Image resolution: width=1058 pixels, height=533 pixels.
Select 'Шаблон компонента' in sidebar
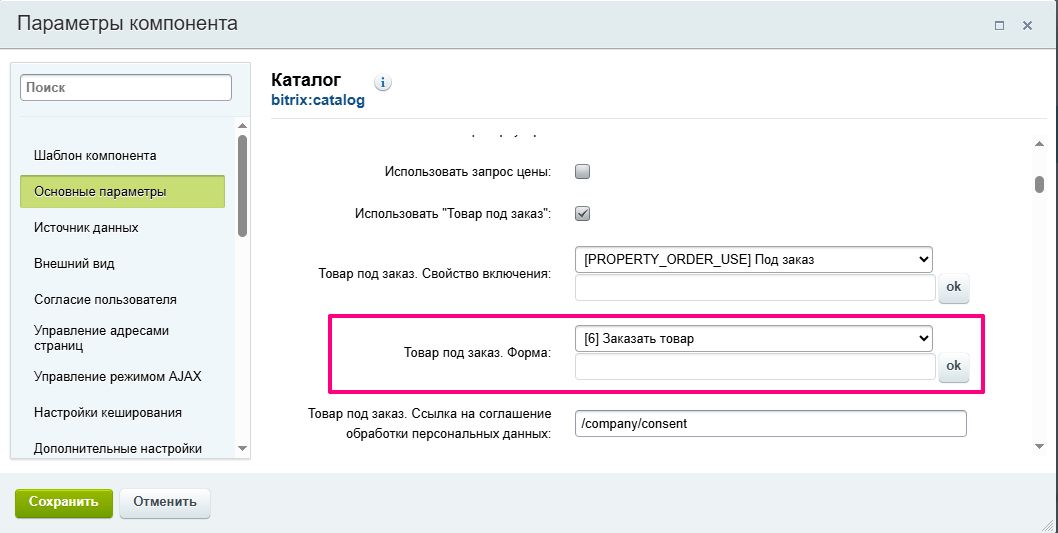95,156
